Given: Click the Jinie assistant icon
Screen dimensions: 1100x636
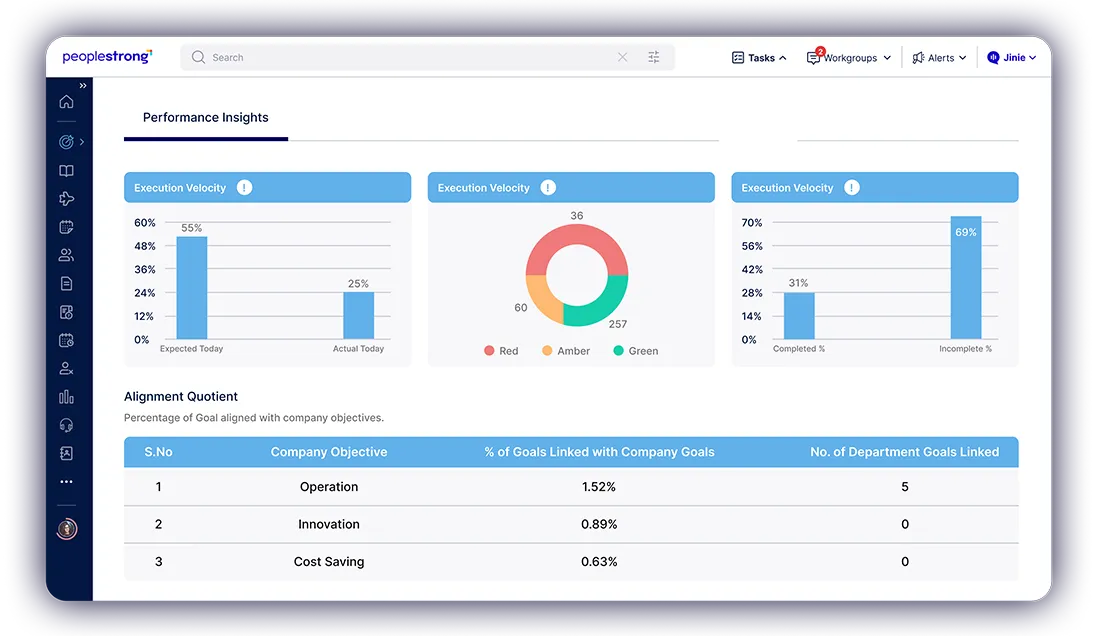Looking at the screenshot, I should coord(993,57).
